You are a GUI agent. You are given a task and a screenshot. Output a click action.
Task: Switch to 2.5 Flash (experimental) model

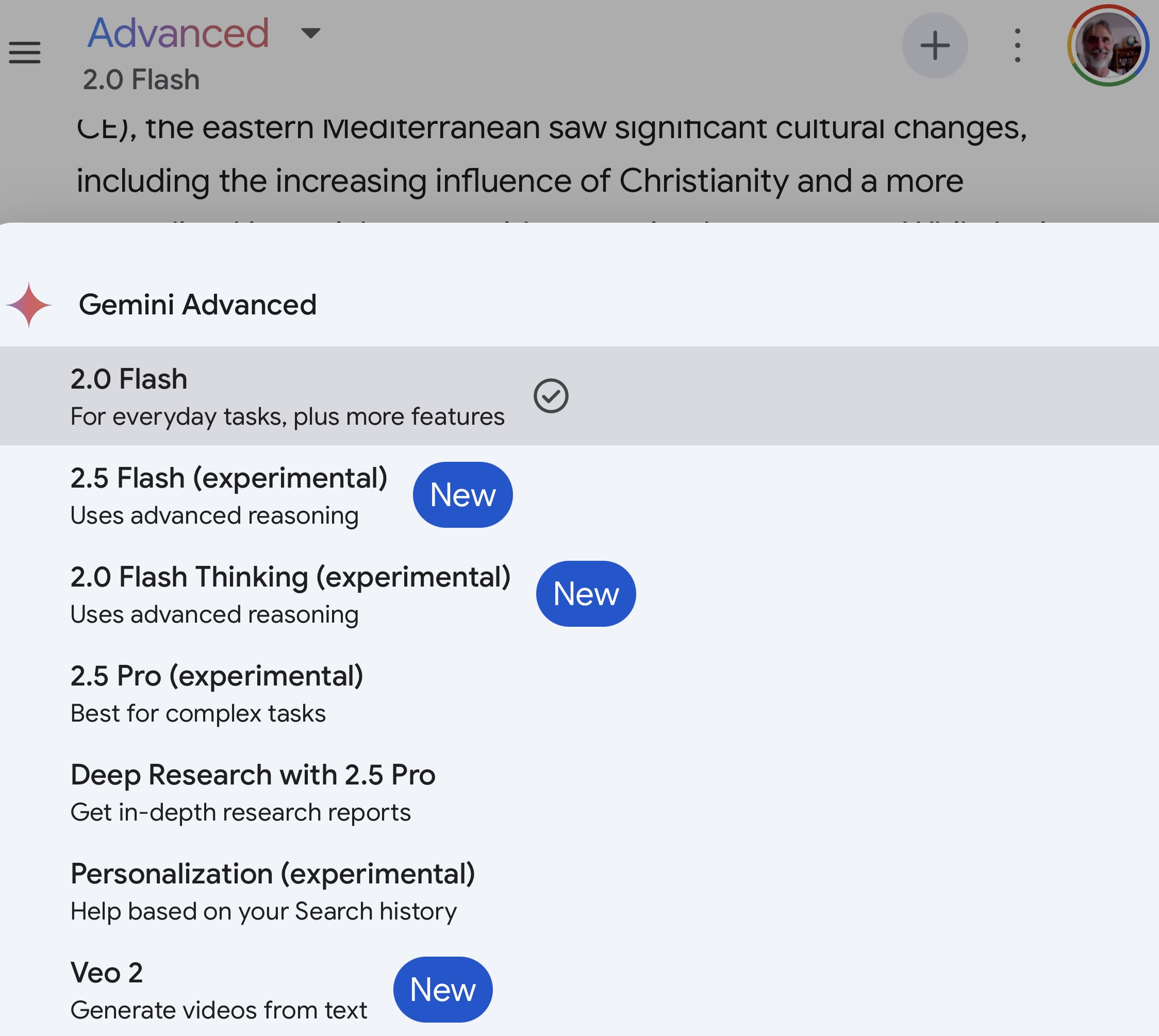pyautogui.click(x=228, y=495)
